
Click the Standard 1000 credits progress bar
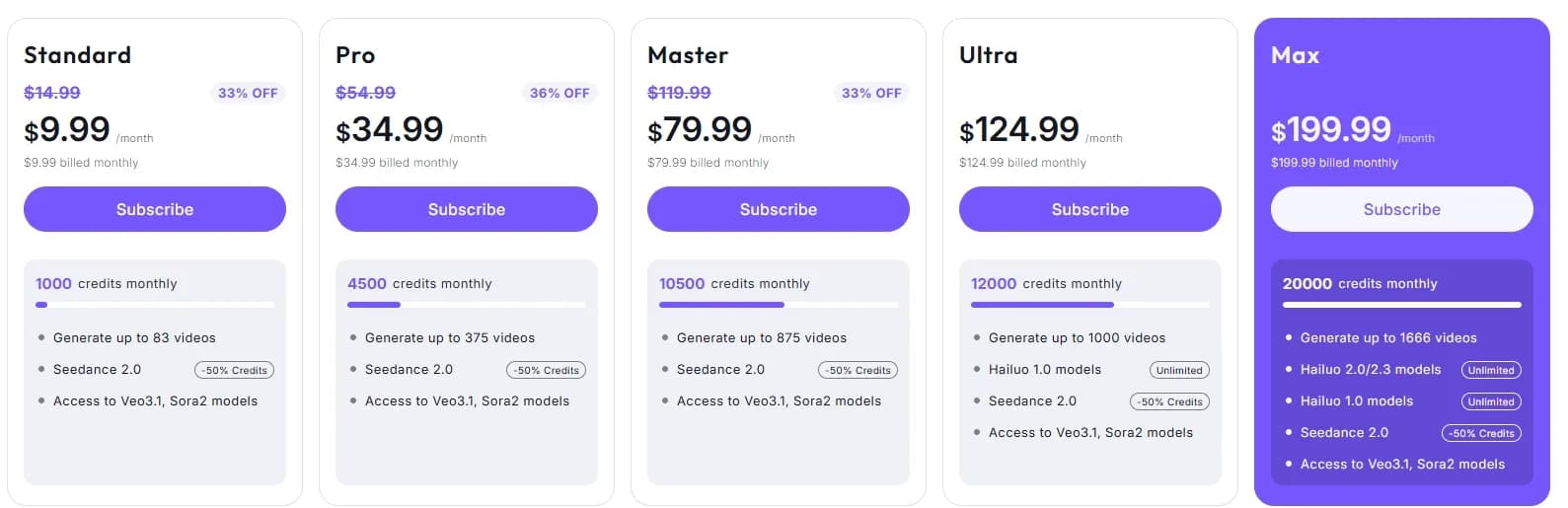155,305
